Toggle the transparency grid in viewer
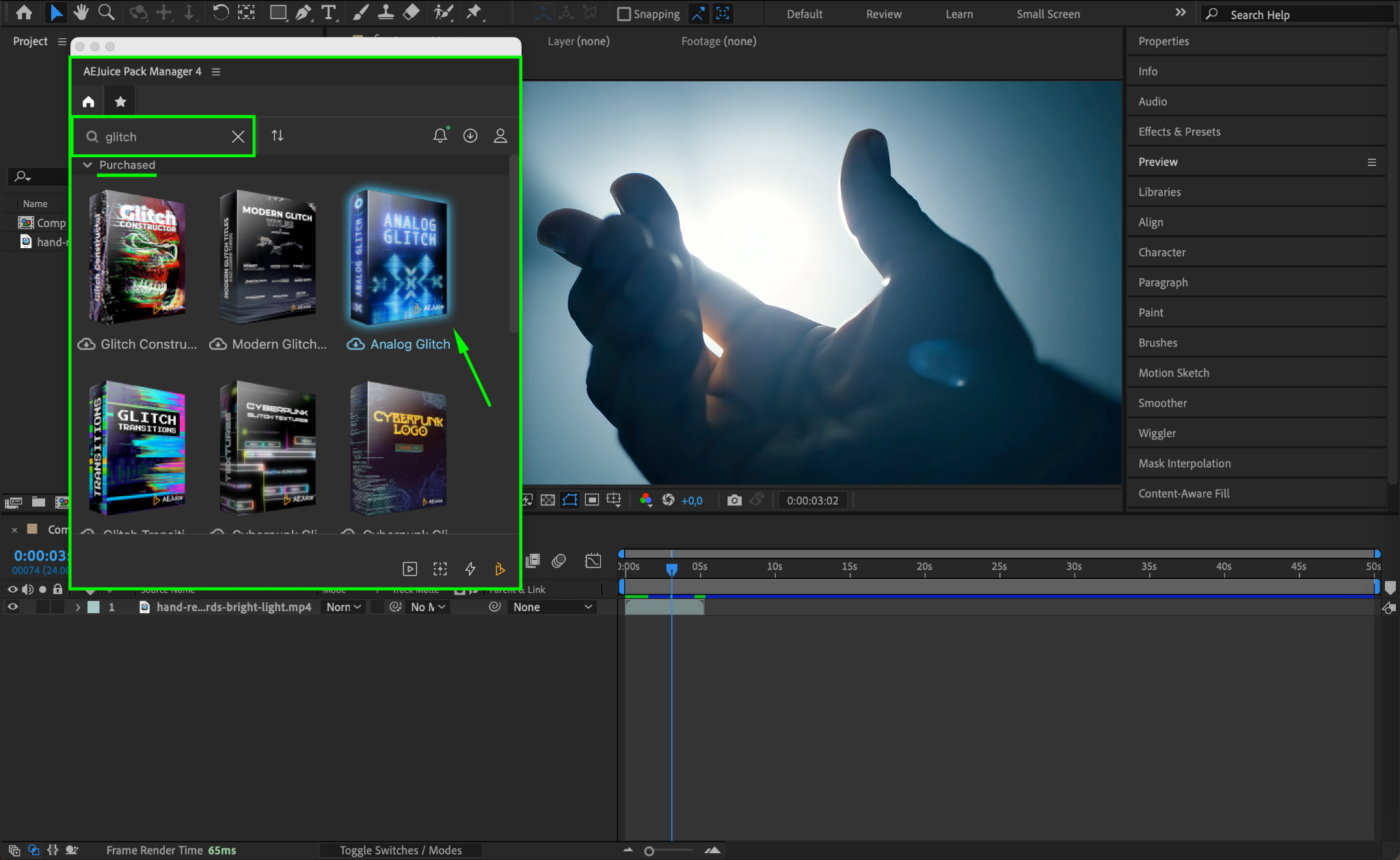Viewport: 1400px width, 860px height. (548, 500)
